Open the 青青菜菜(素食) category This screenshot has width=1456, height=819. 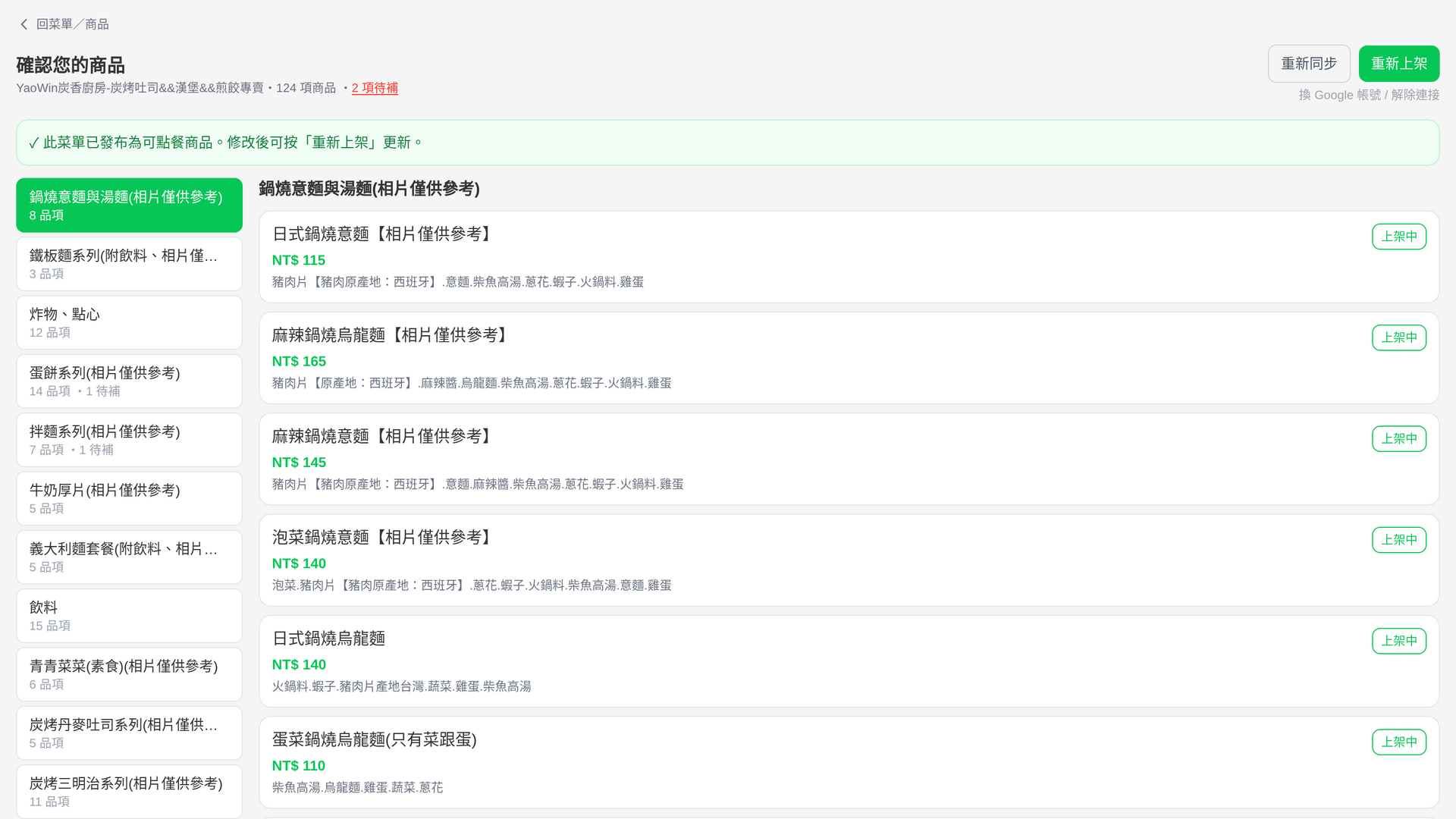click(x=129, y=674)
